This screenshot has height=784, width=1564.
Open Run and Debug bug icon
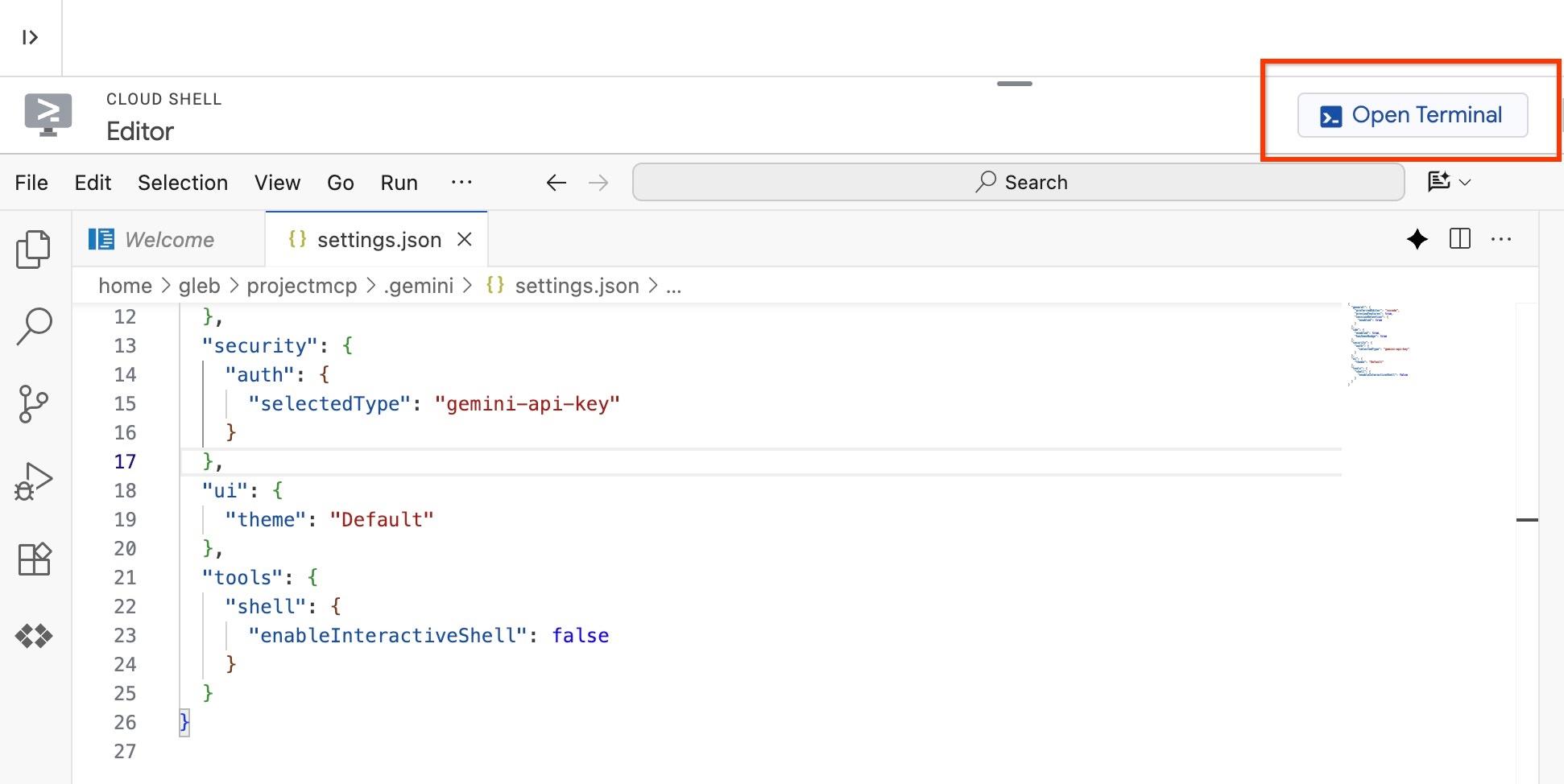pyautogui.click(x=33, y=481)
